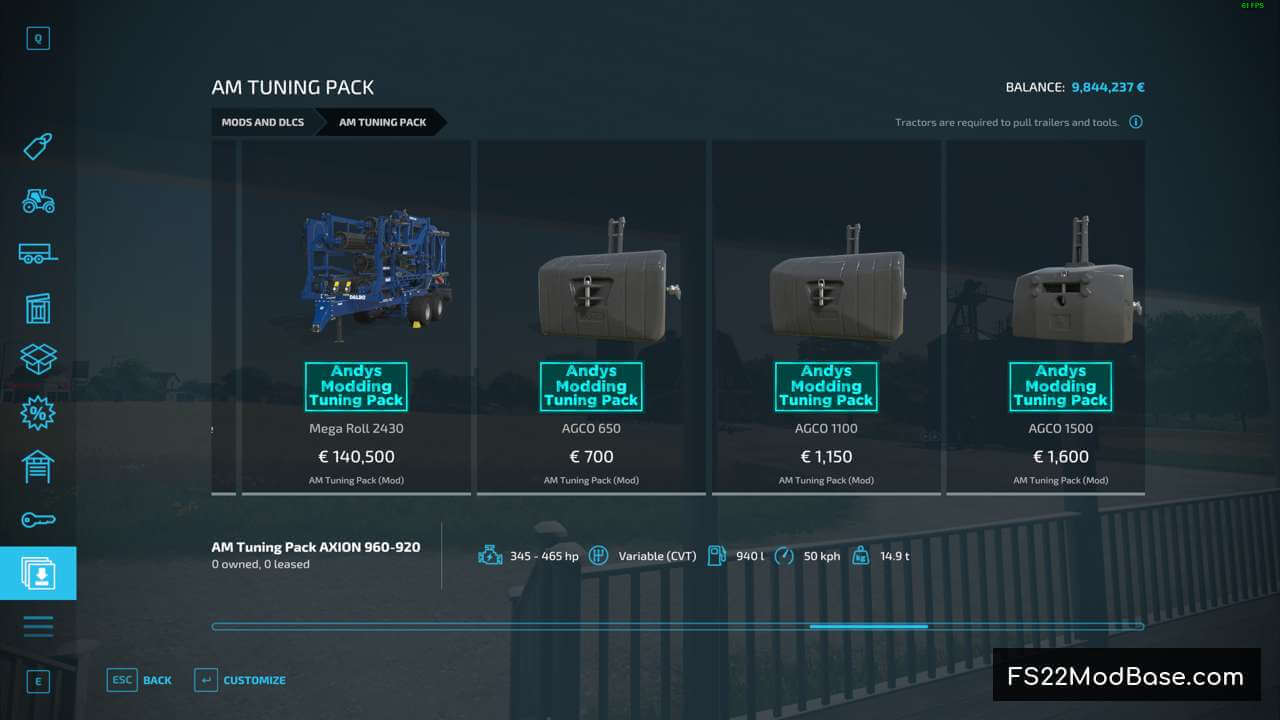Click the engine power stats icon
The image size is (1280, 720).
coord(490,555)
